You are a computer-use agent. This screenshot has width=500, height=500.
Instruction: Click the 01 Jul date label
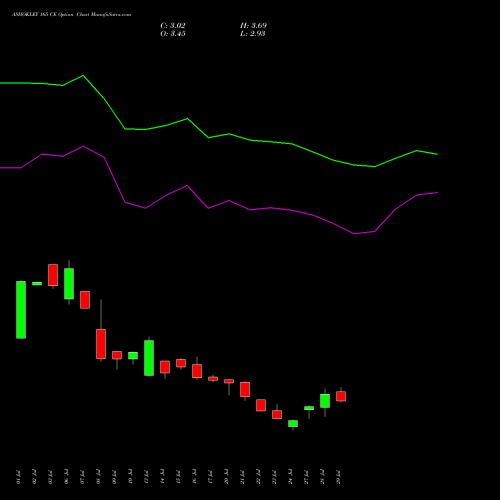click(x=18, y=477)
